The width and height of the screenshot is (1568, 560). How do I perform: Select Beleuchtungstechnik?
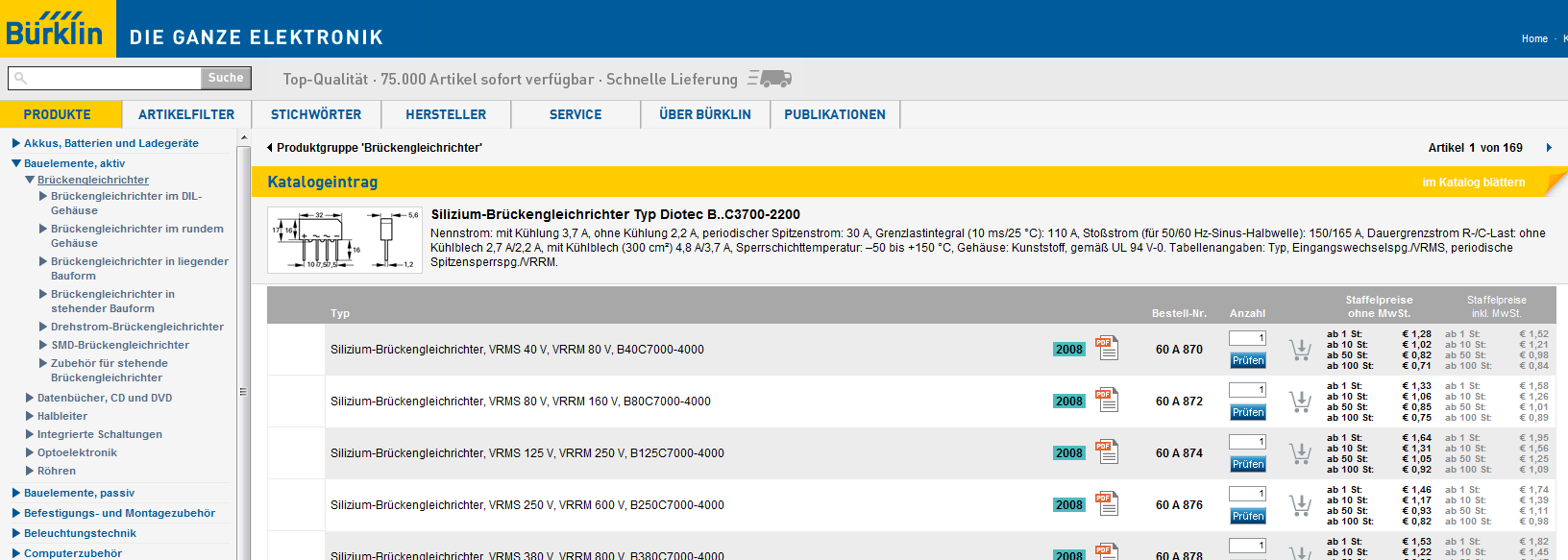80,533
